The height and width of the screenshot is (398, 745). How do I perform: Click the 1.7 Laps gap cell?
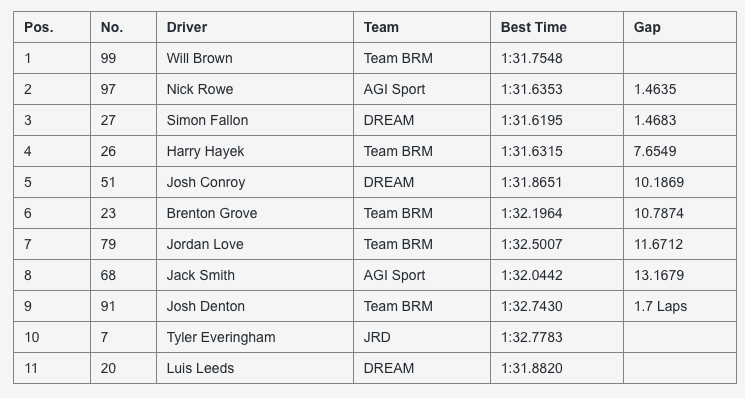click(680, 306)
